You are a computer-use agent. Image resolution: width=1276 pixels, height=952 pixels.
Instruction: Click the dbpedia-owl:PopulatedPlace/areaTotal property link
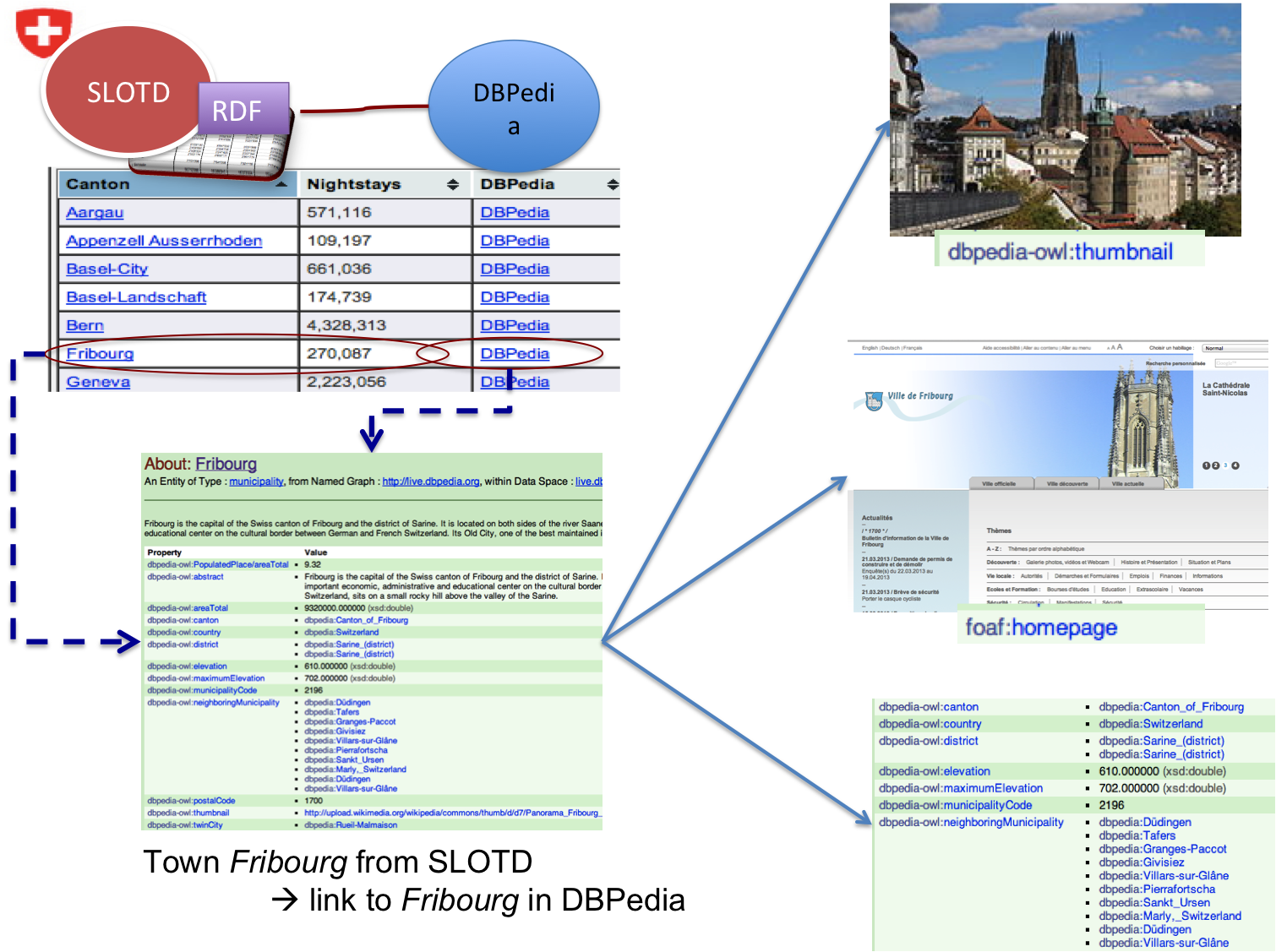click(218, 565)
